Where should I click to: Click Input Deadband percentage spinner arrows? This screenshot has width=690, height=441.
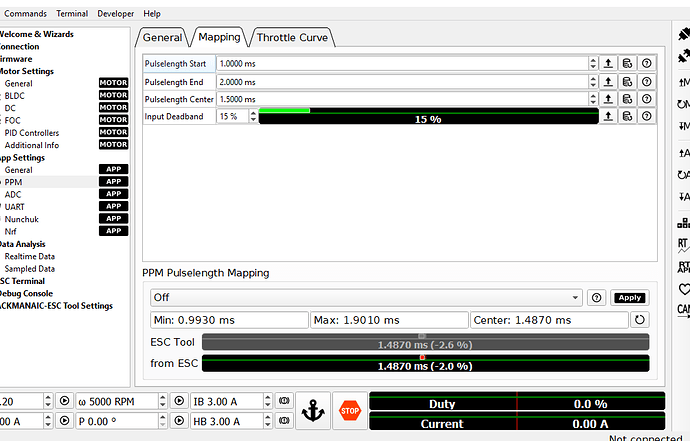(x=252, y=116)
